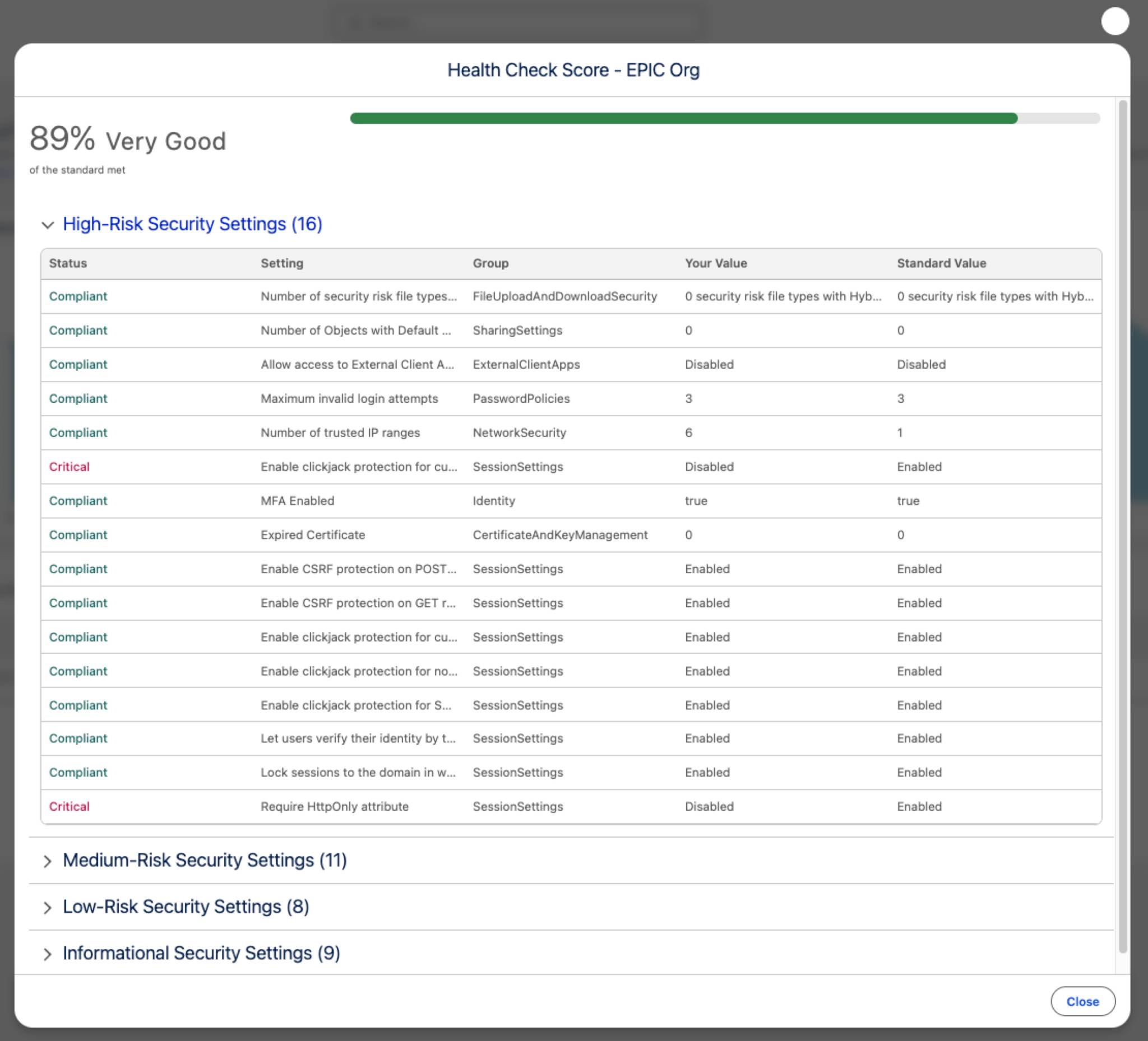Screen dimensions: 1148x1041
Task: Select Enable clickjack protection for S... setting
Action: (x=356, y=705)
